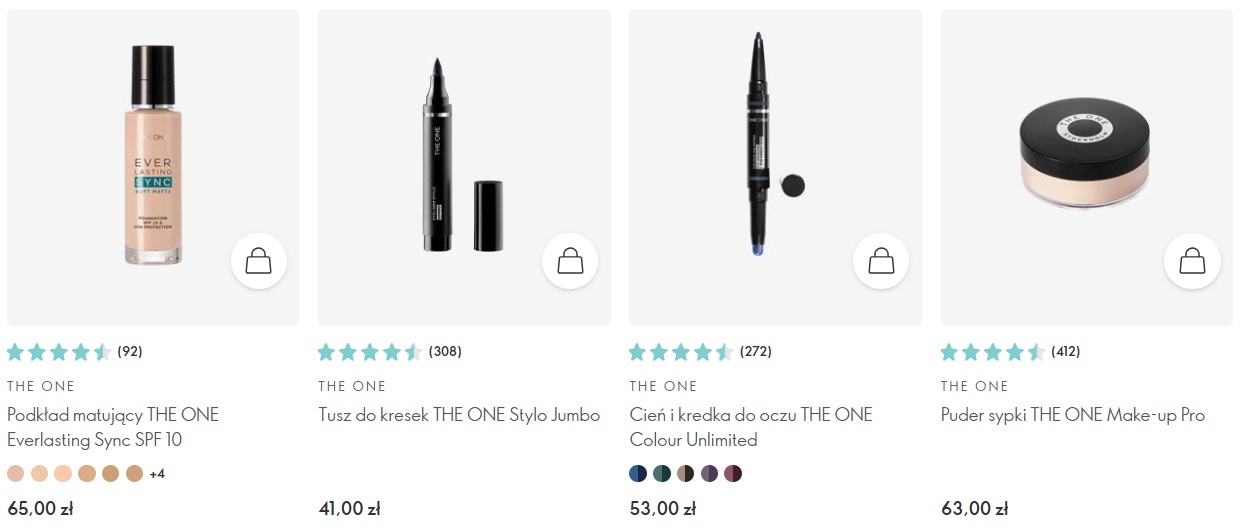Add Stylo Jumbo eyeliner to bag
The width and height of the screenshot is (1240, 532).
[x=570, y=262]
